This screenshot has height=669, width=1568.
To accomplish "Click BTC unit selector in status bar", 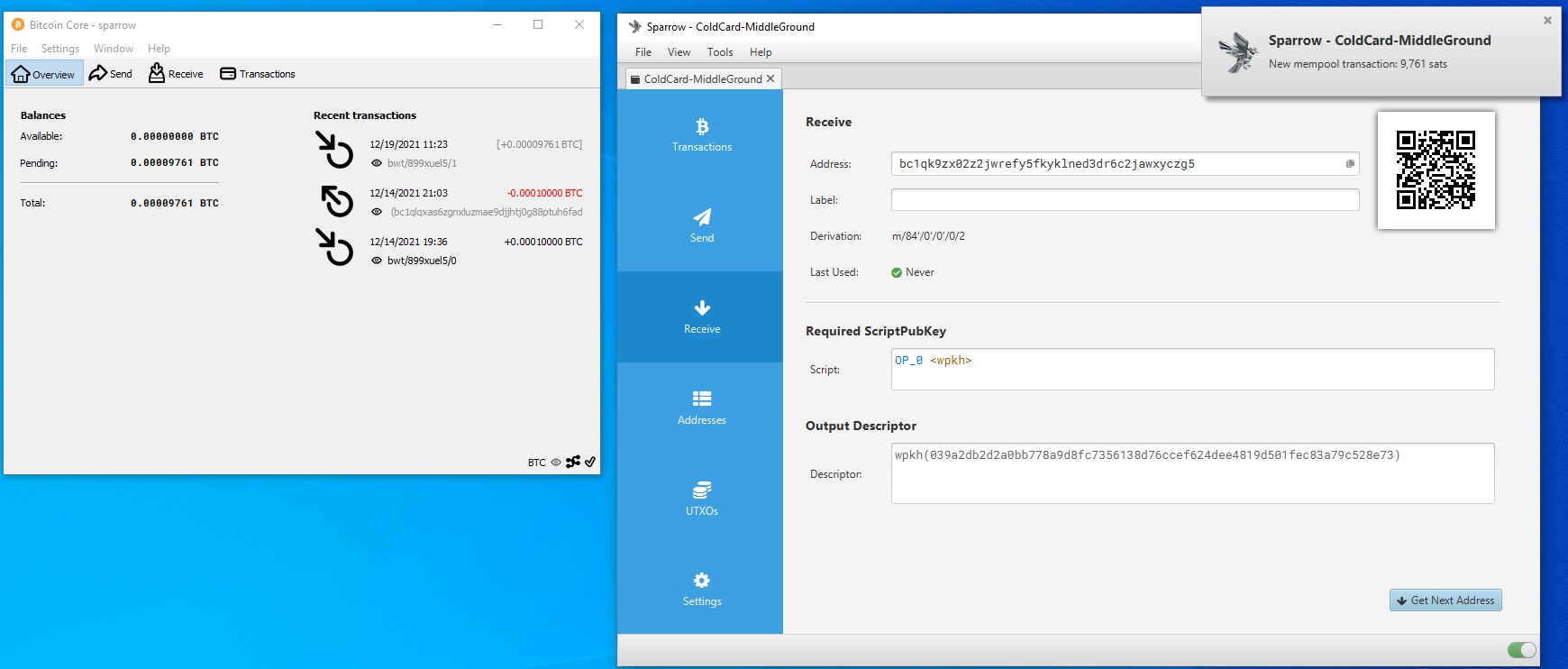I will pos(537,463).
